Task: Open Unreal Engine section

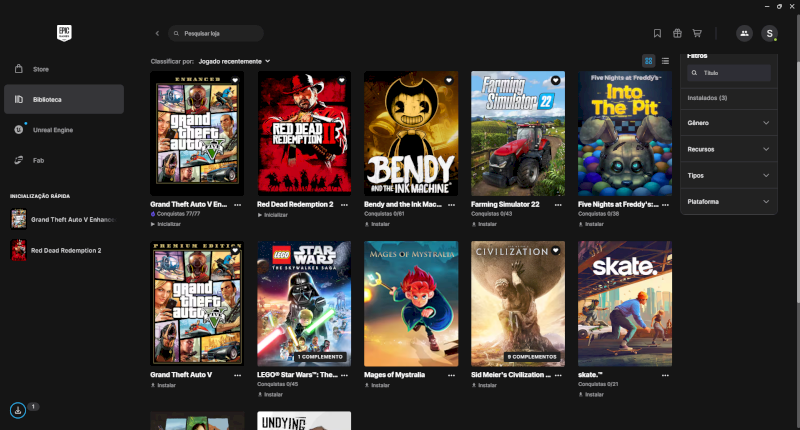Action: (x=64, y=130)
